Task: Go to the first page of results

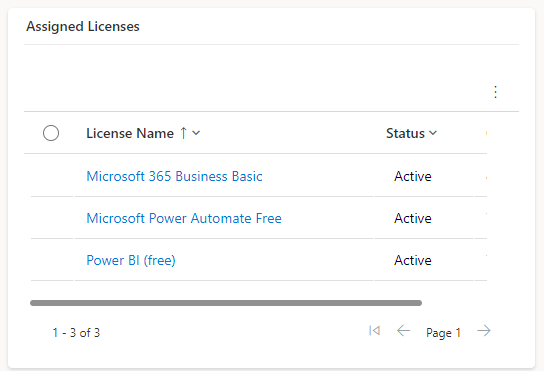Action: pyautogui.click(x=374, y=331)
